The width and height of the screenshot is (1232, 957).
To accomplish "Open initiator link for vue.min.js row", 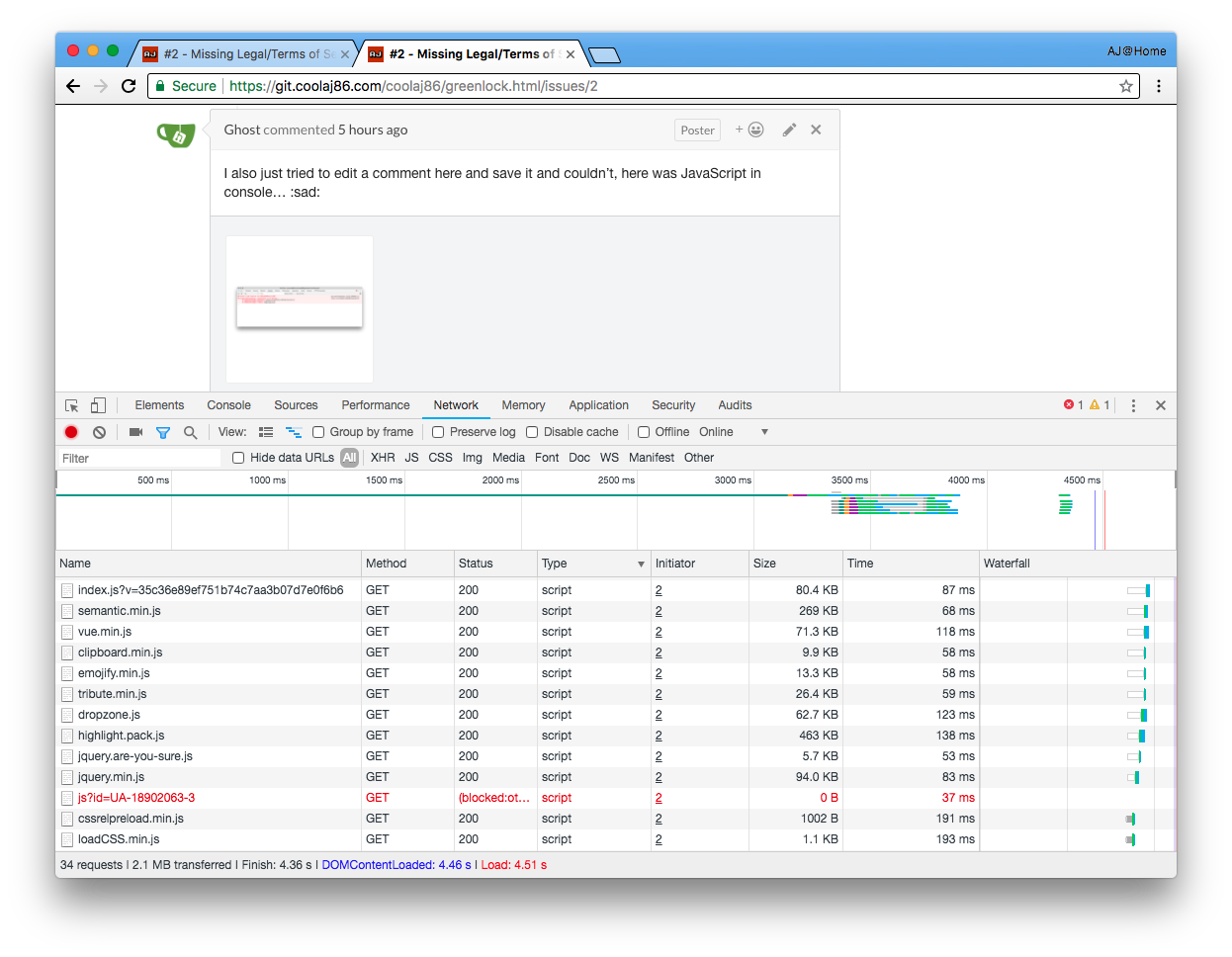I will 659,632.
